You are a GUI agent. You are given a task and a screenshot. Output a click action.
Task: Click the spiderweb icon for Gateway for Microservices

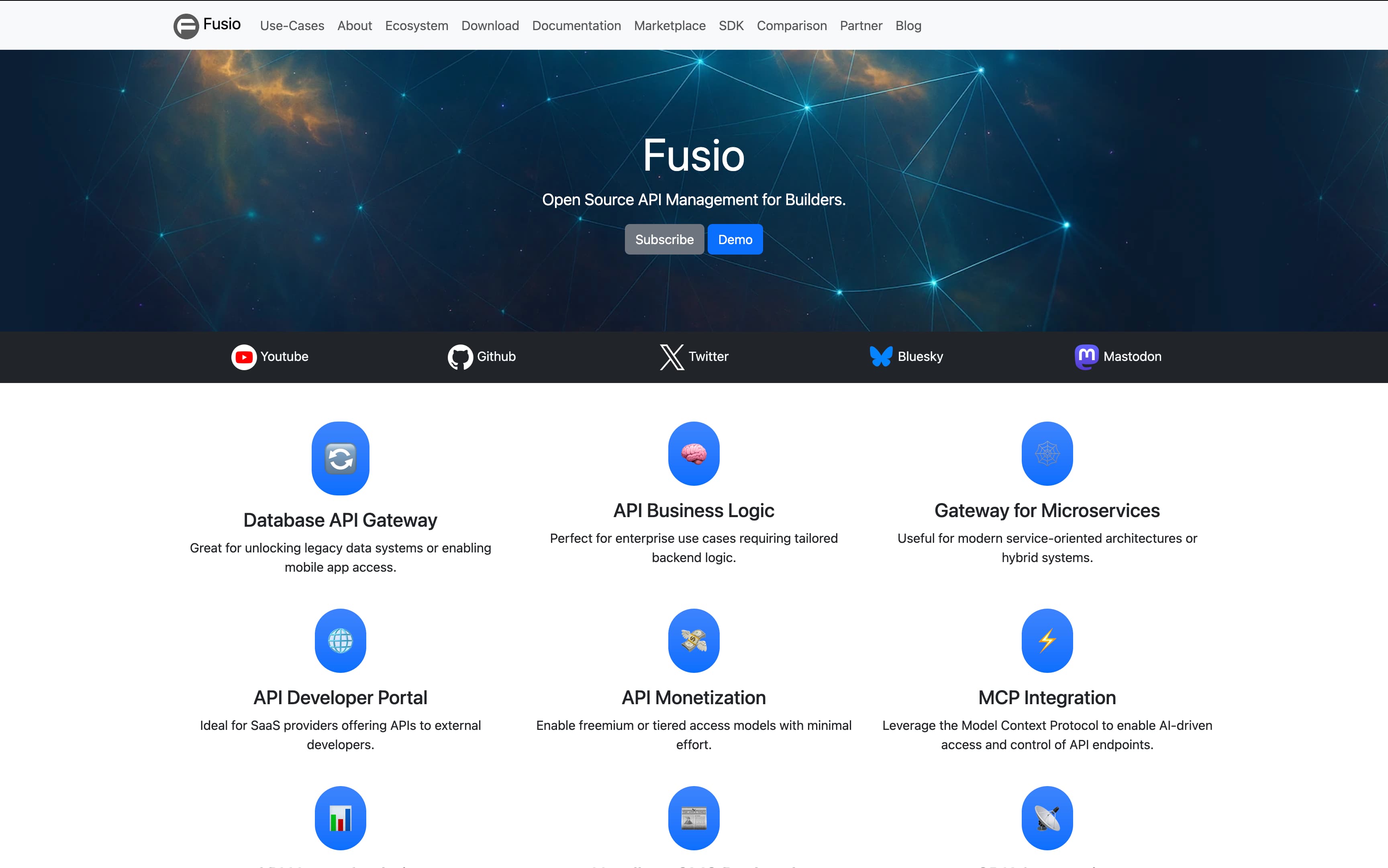coord(1046,454)
